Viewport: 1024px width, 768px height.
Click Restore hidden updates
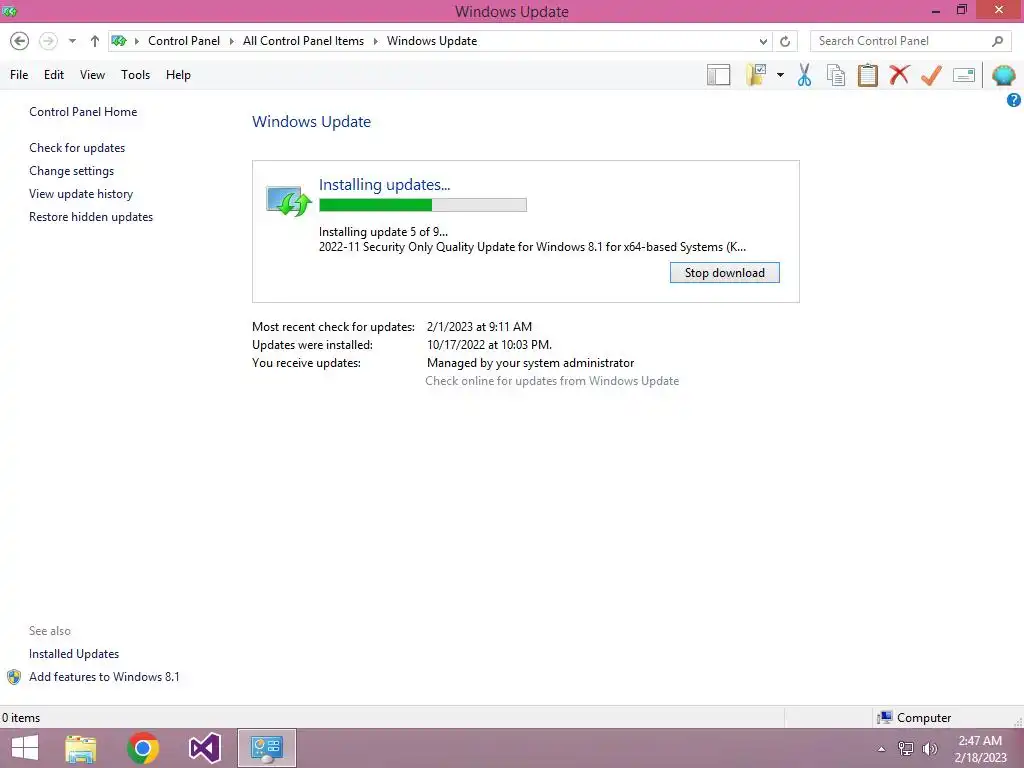pyautogui.click(x=91, y=217)
